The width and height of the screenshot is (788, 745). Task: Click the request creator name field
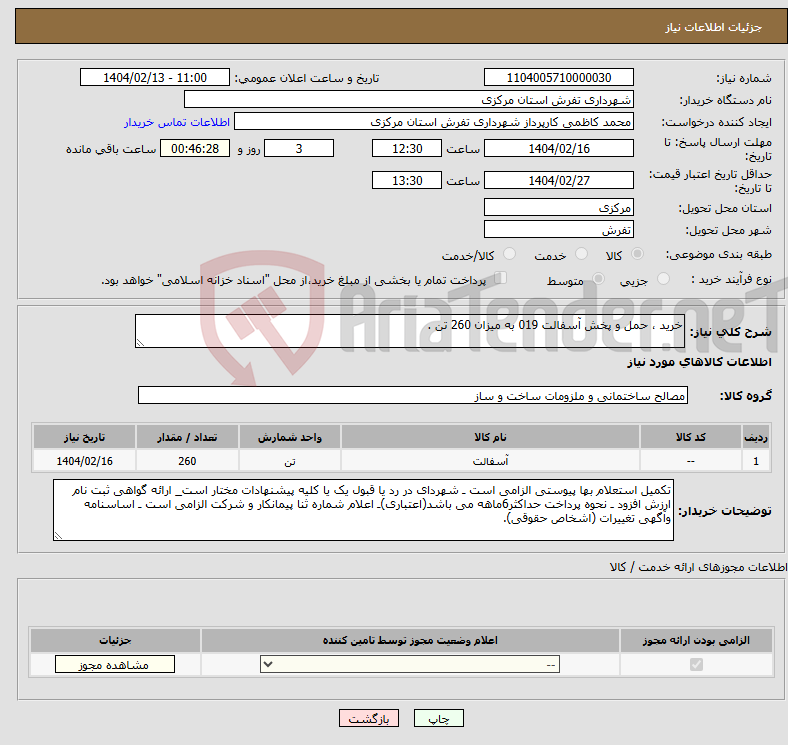(434, 121)
